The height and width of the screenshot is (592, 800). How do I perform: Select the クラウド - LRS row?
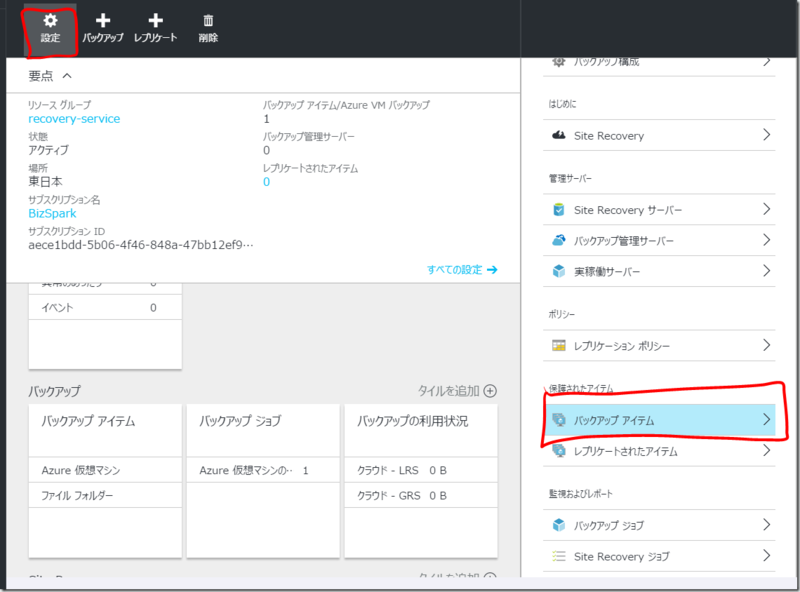421,470
